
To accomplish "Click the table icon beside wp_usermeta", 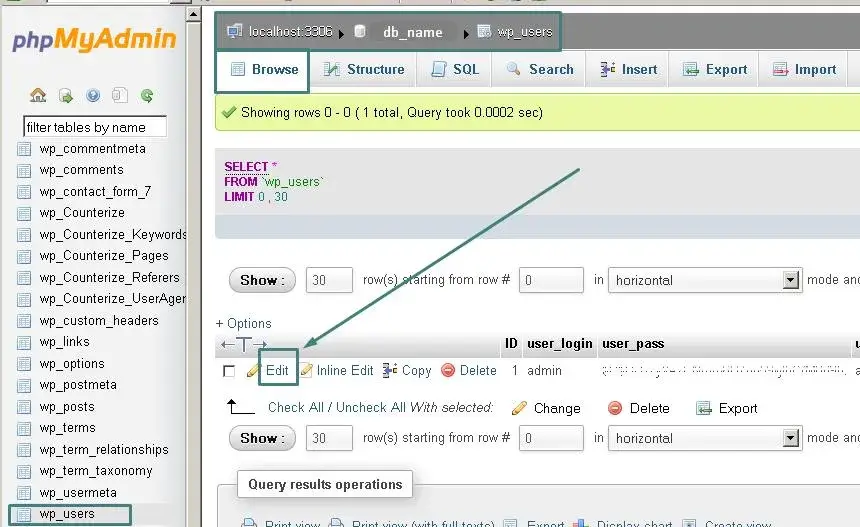I will click(x=24, y=493).
